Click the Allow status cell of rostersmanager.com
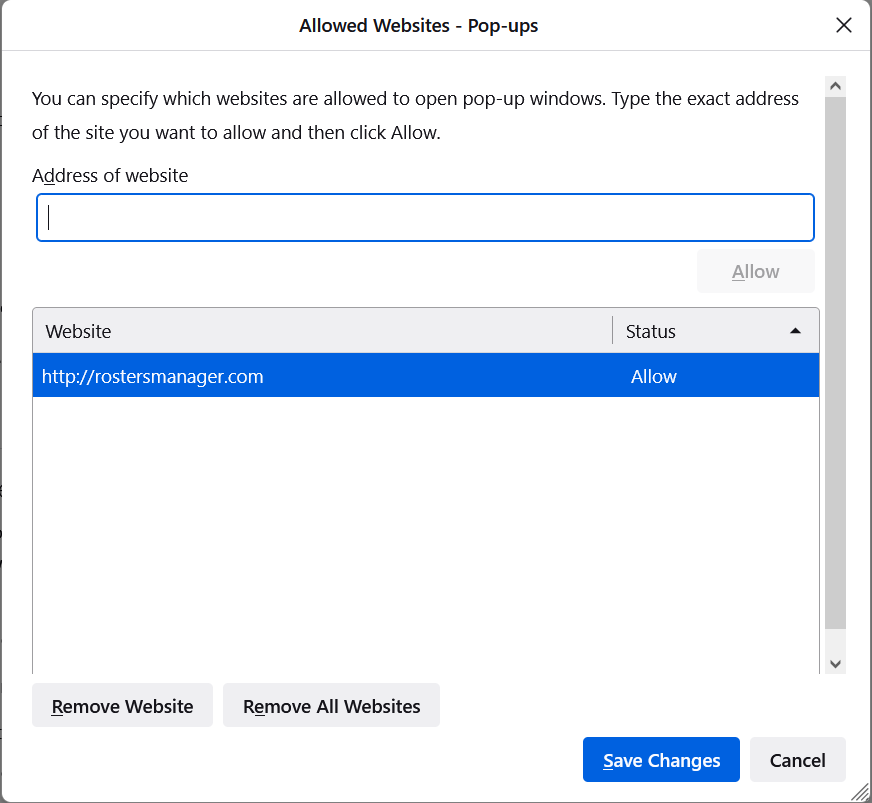 pyautogui.click(x=654, y=376)
